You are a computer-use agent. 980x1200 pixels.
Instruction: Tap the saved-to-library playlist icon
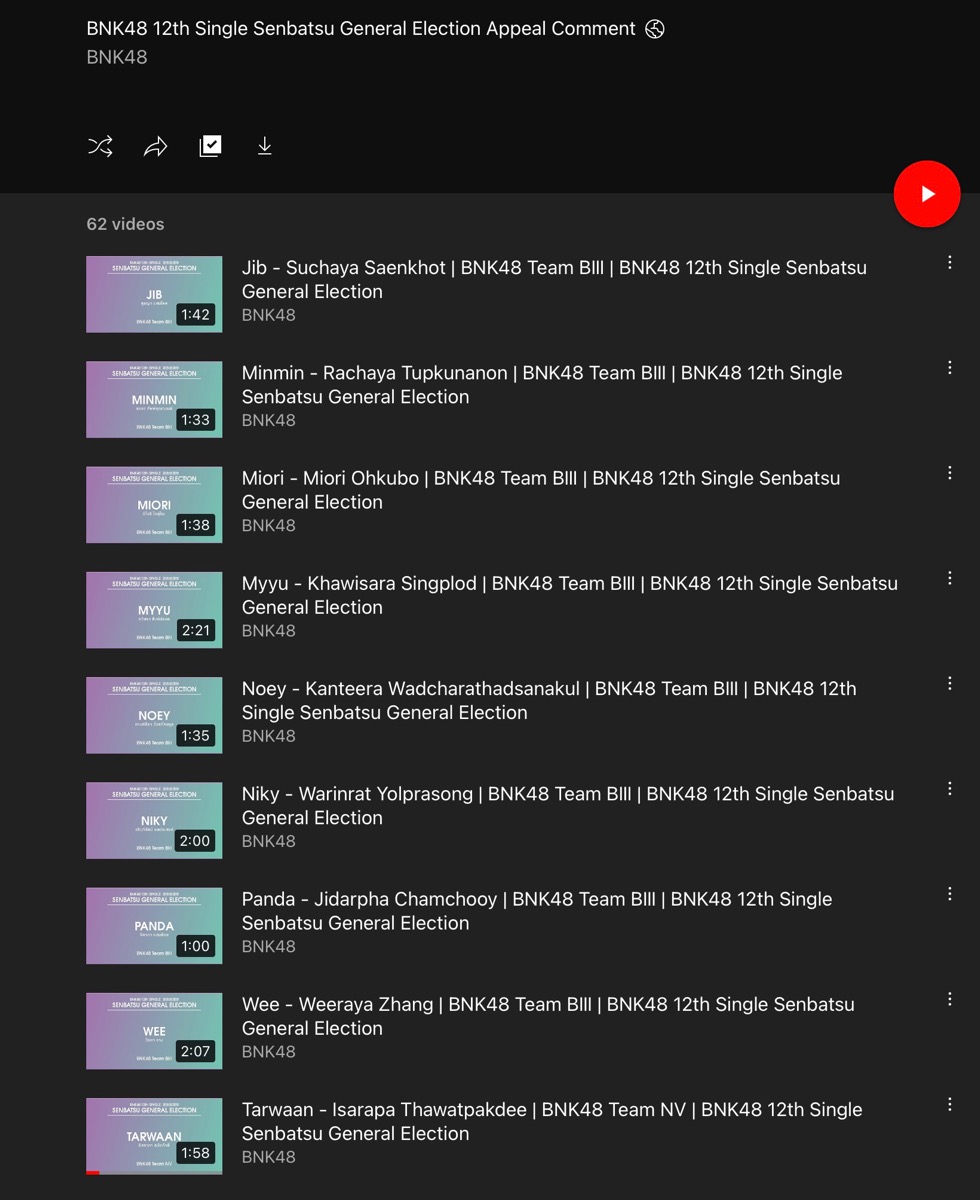(x=210, y=146)
